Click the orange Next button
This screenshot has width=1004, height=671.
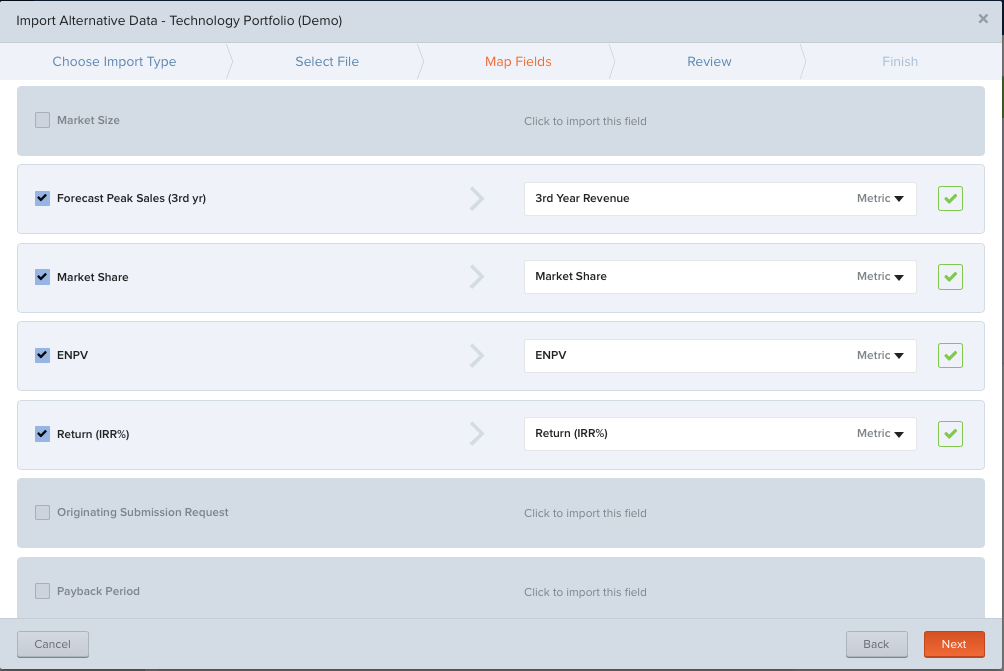click(953, 644)
